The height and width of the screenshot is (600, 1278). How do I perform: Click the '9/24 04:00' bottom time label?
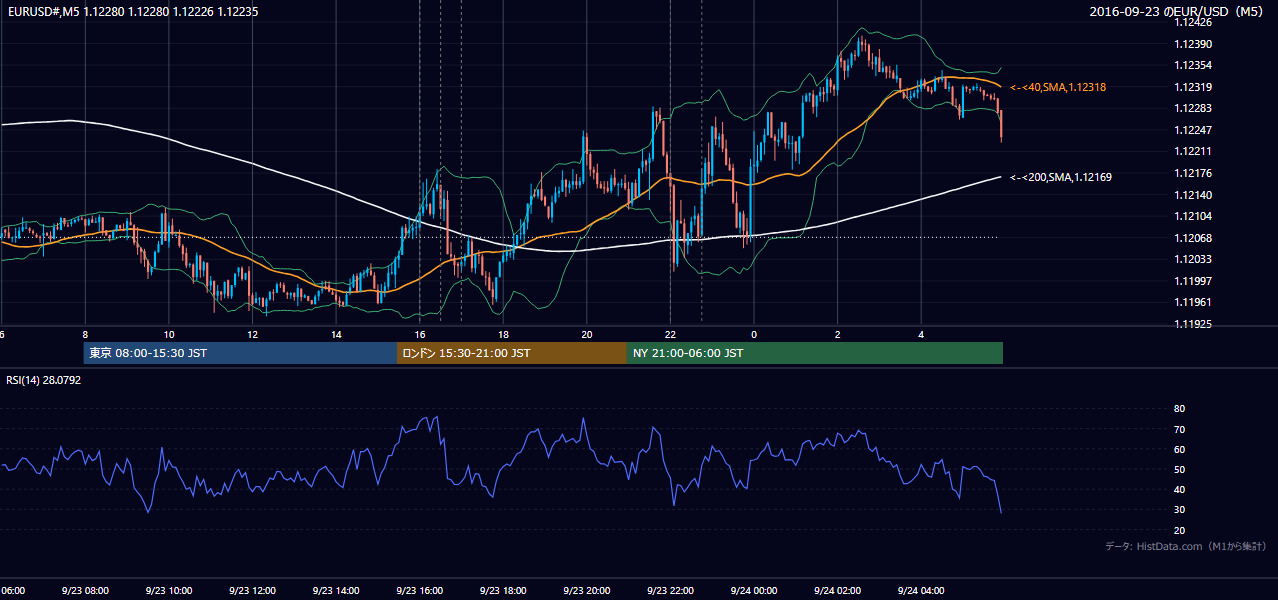click(920, 591)
